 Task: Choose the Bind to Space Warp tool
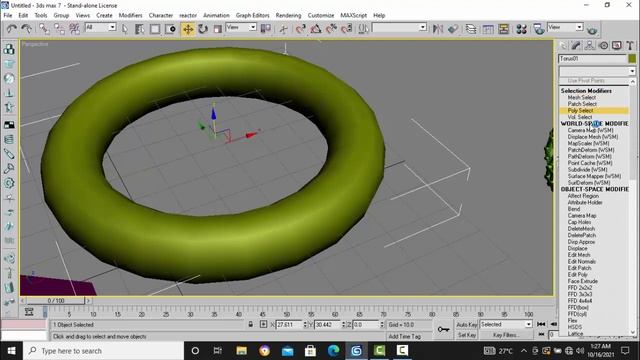(x=74, y=29)
